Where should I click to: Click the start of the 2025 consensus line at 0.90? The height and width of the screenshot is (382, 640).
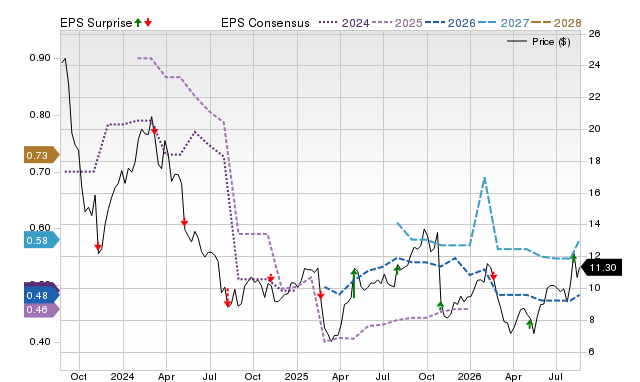coord(139,58)
